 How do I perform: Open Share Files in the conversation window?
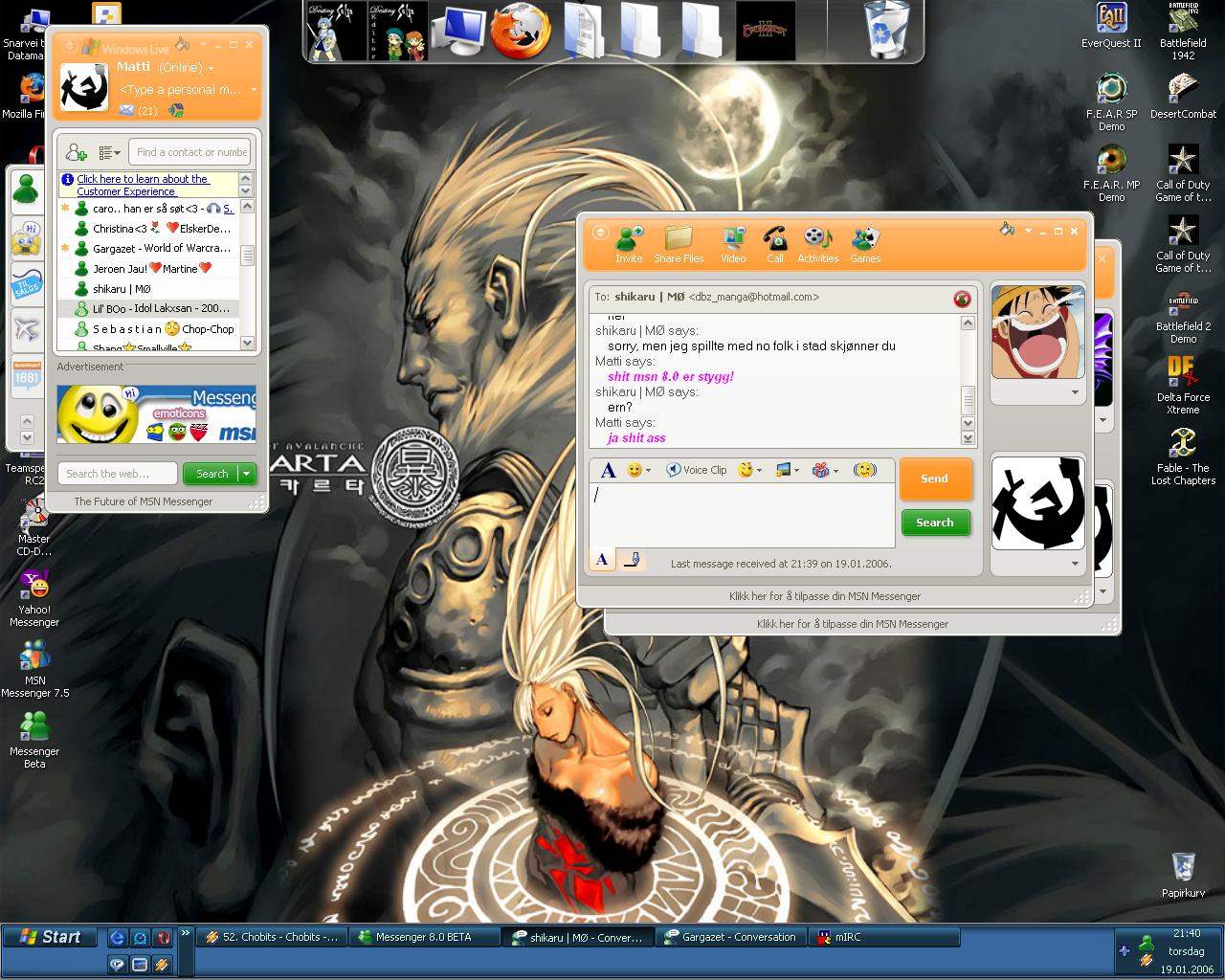679,244
